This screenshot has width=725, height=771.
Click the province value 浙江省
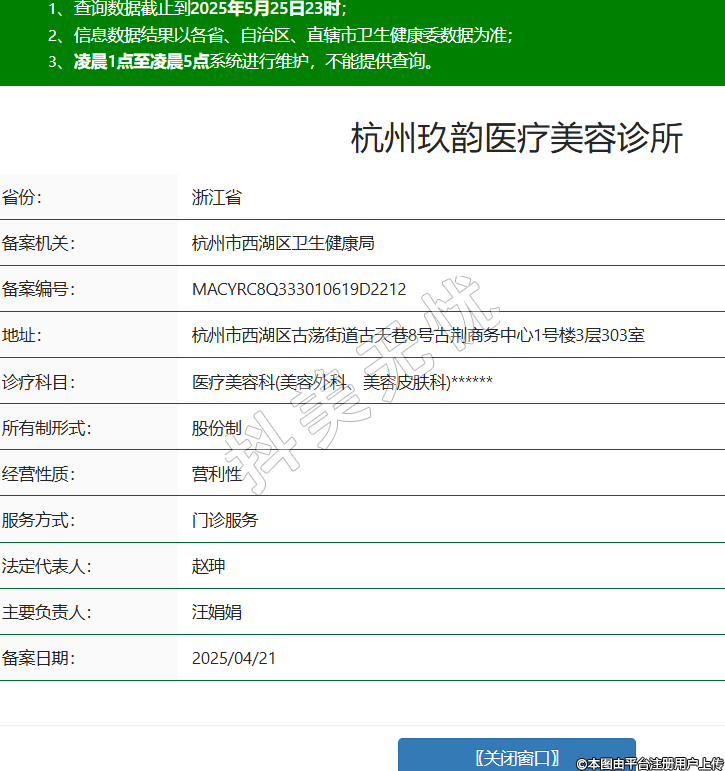pos(217,197)
